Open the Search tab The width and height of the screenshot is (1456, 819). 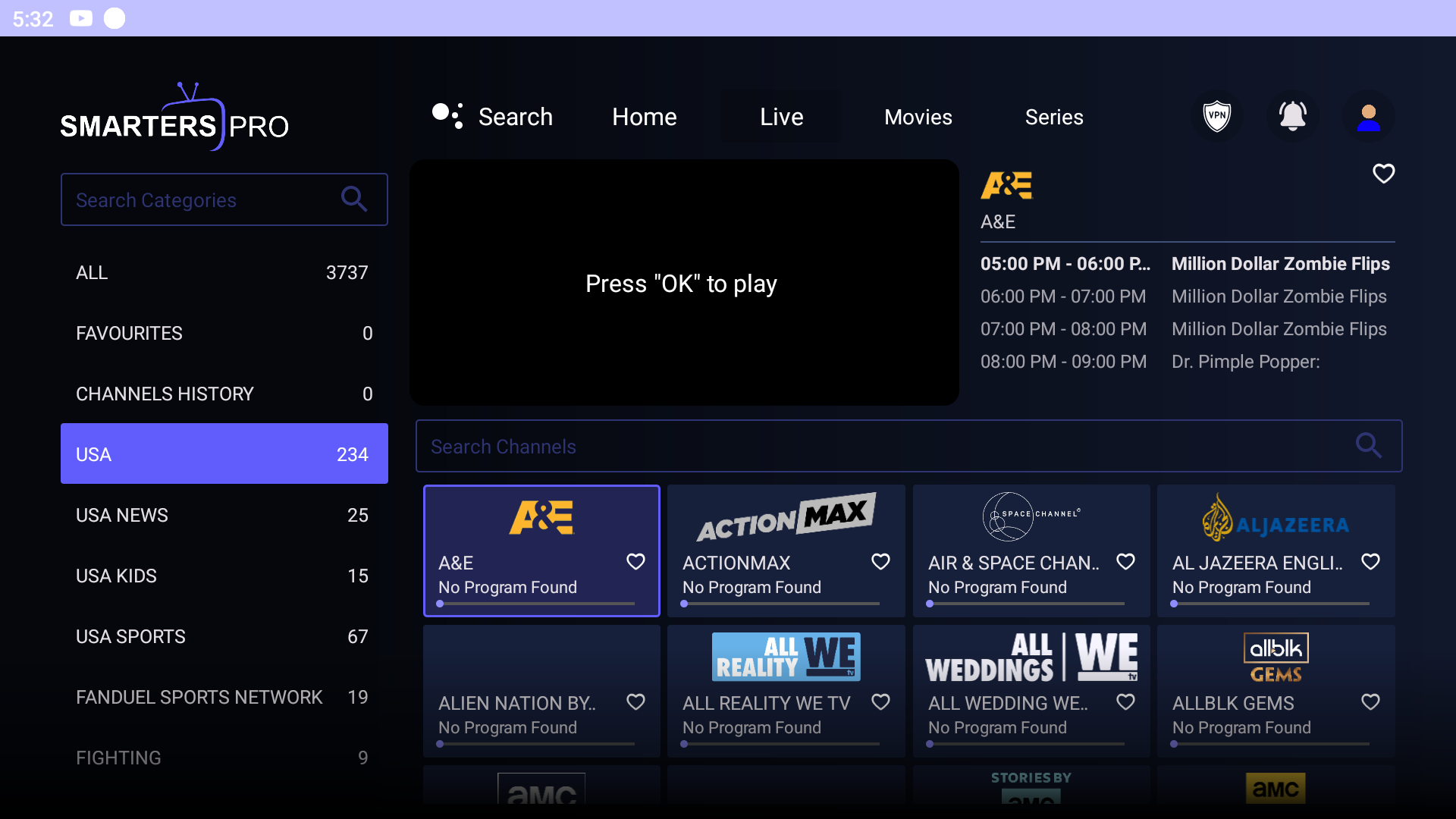(516, 117)
